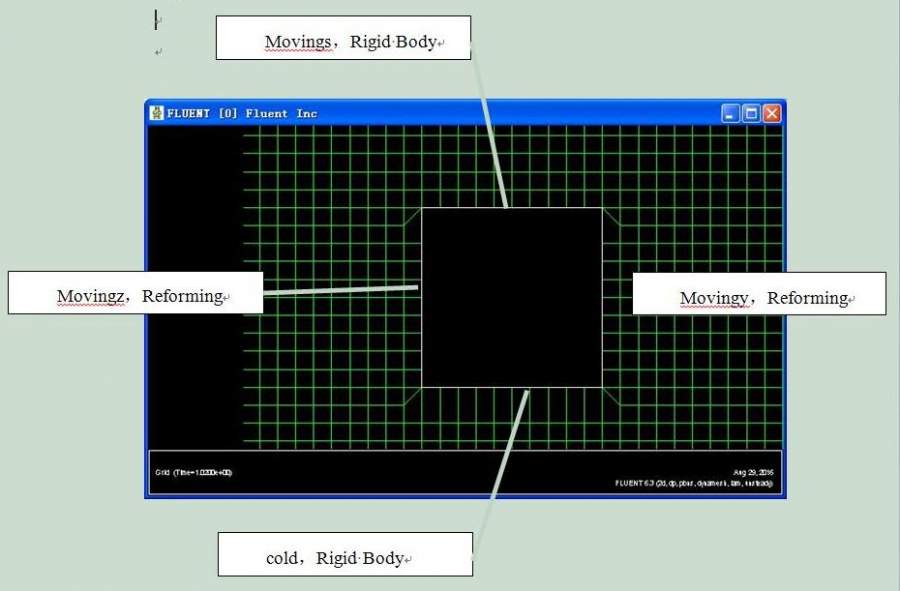Maximize the FLUENT window
The height and width of the screenshot is (591, 900).
click(751, 114)
